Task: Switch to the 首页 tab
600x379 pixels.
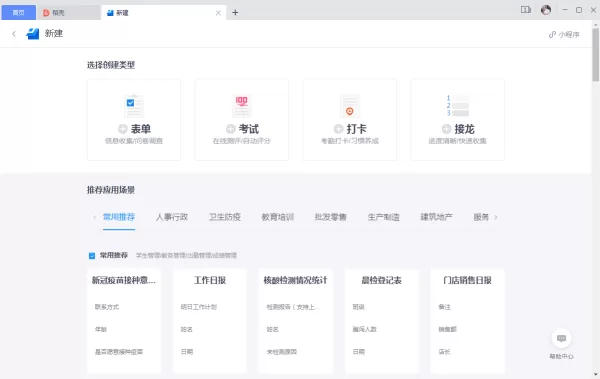Action: coord(18,13)
